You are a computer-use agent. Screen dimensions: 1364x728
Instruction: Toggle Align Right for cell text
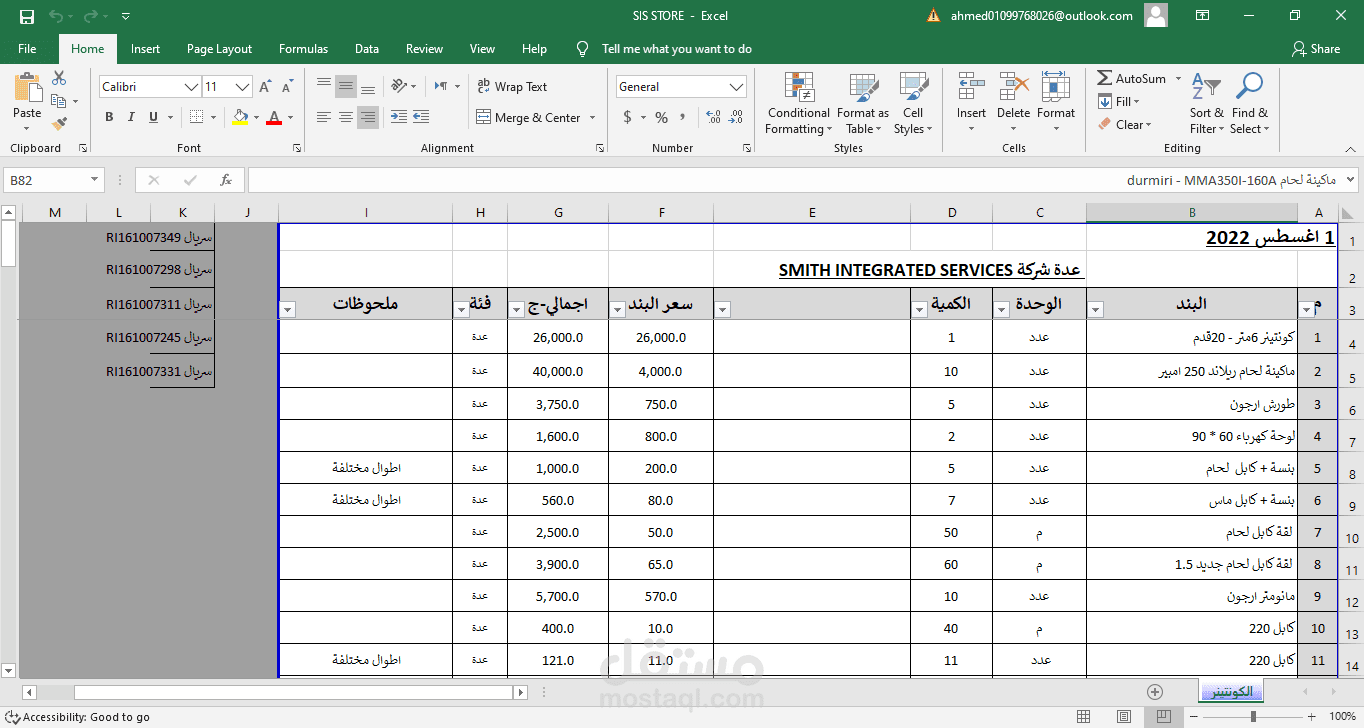[368, 118]
